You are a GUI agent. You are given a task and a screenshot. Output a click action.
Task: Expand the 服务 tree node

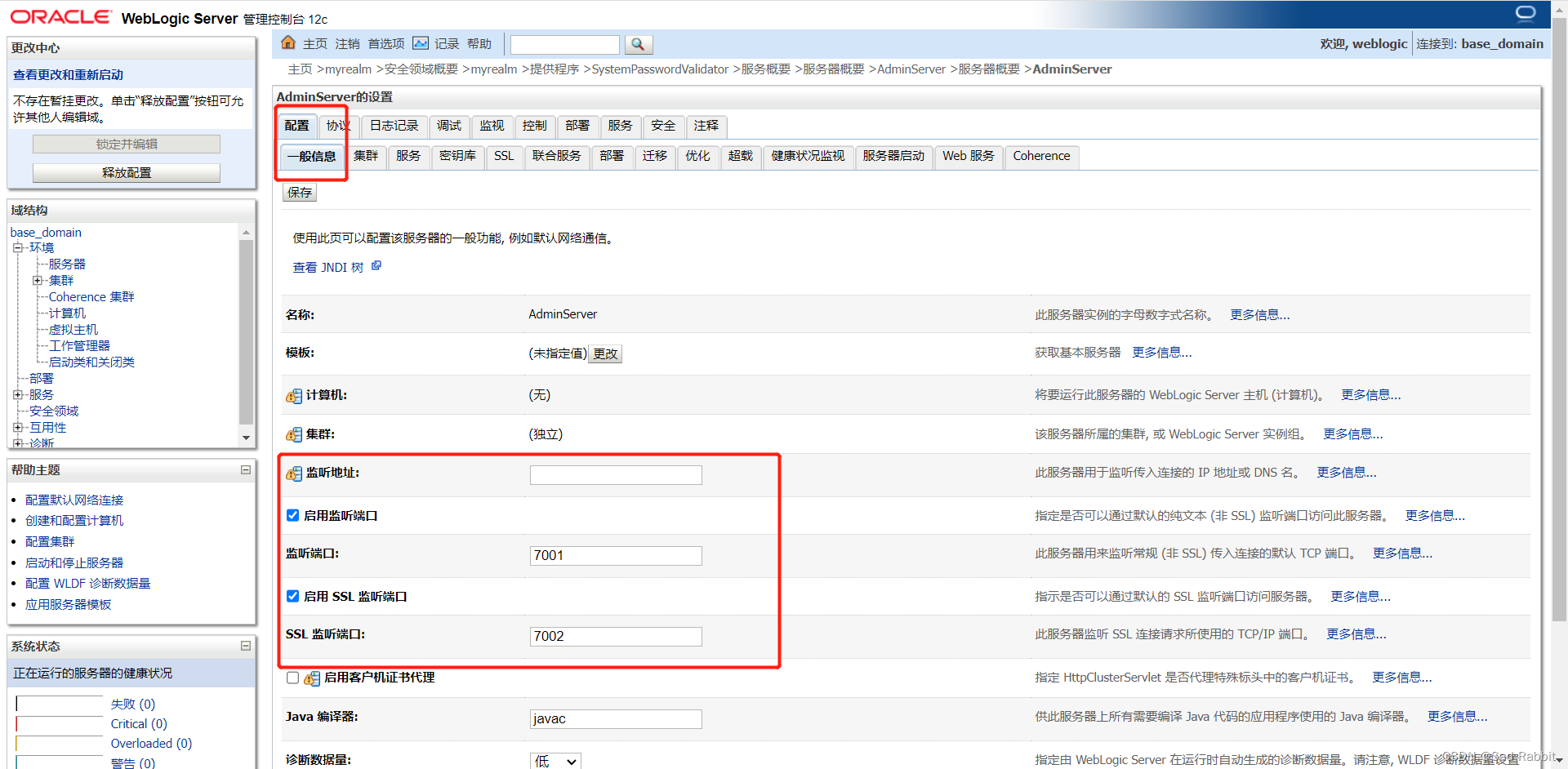click(18, 394)
